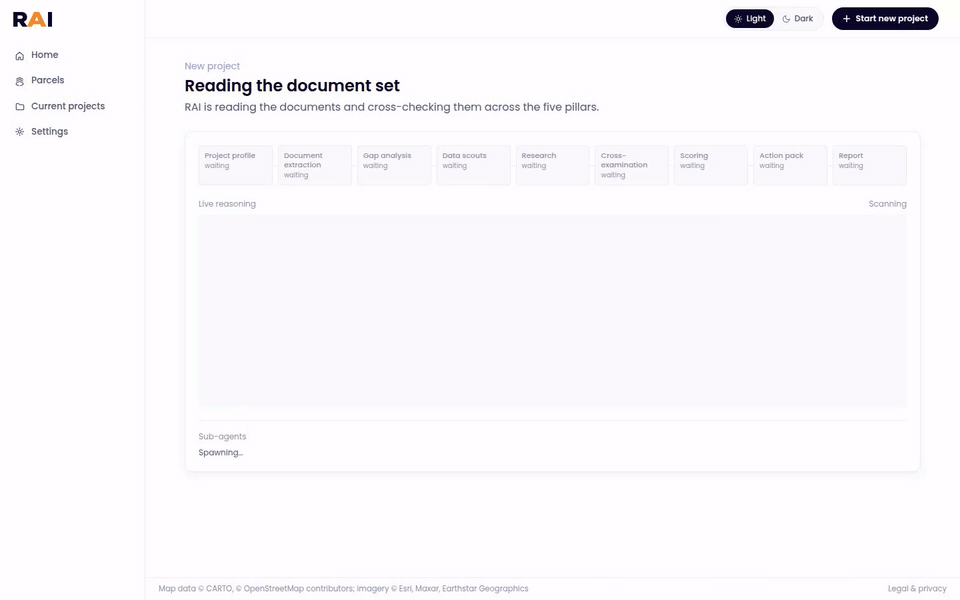Select the Scoring step
Viewport: 960px width, 600px height.
711,165
